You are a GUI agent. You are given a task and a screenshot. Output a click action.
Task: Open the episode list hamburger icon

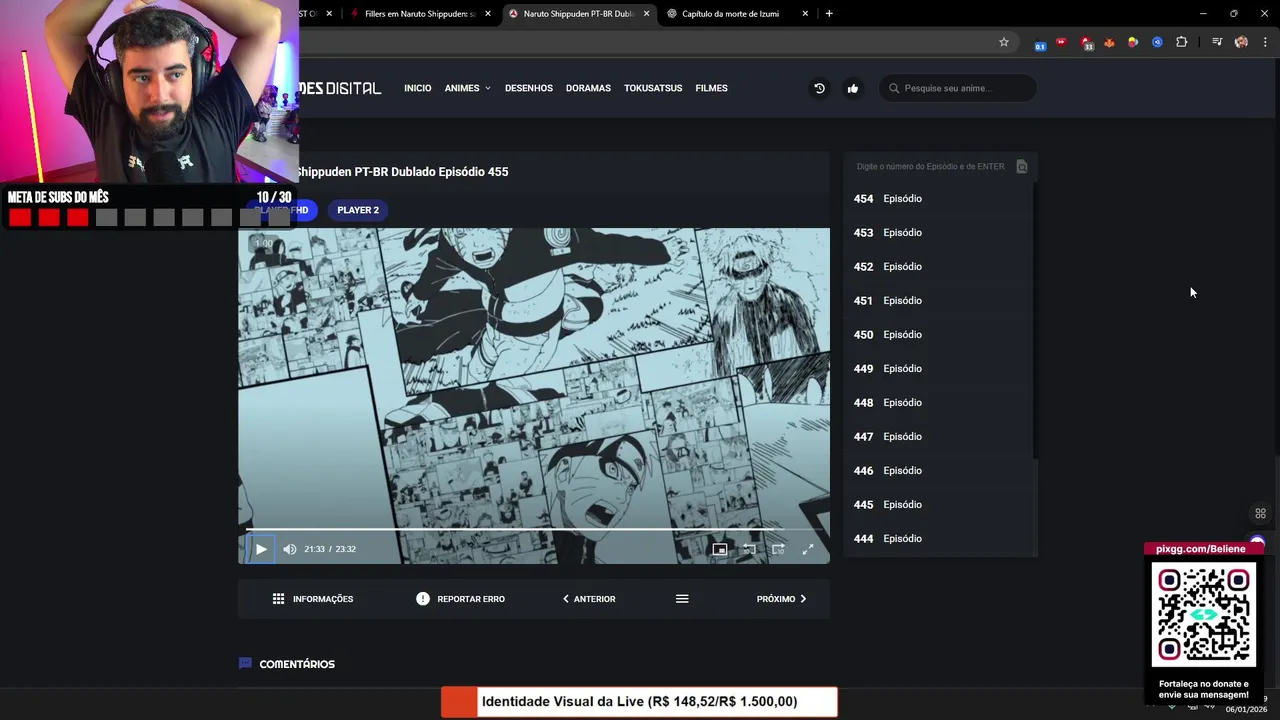tap(682, 599)
